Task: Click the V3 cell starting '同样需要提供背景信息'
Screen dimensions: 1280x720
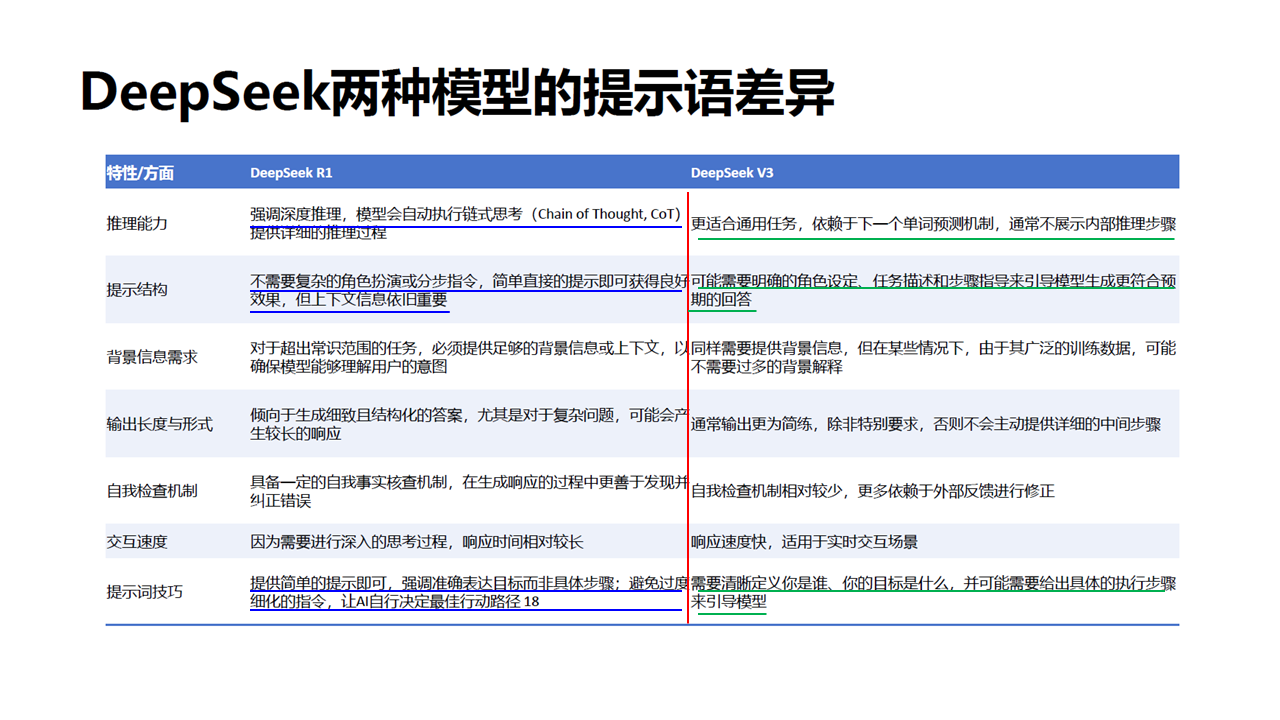Action: [x=933, y=357]
